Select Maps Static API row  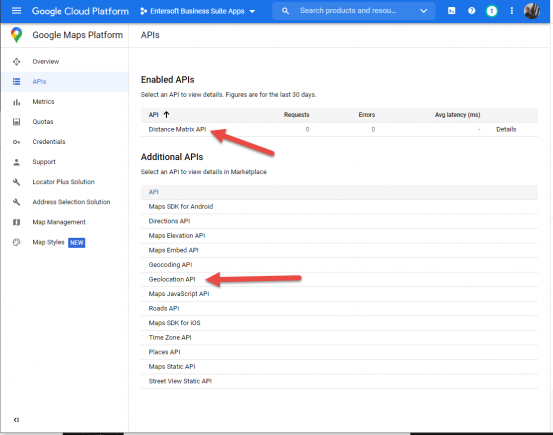(339, 367)
